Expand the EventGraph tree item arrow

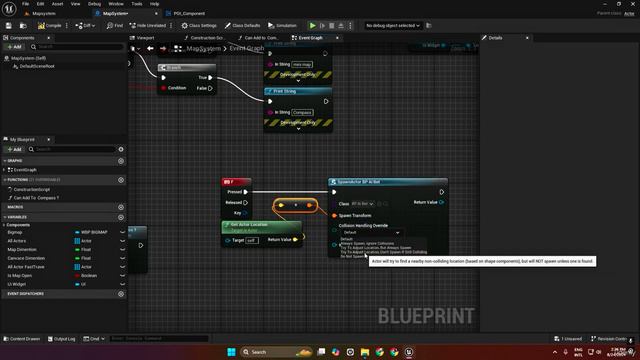4,170
